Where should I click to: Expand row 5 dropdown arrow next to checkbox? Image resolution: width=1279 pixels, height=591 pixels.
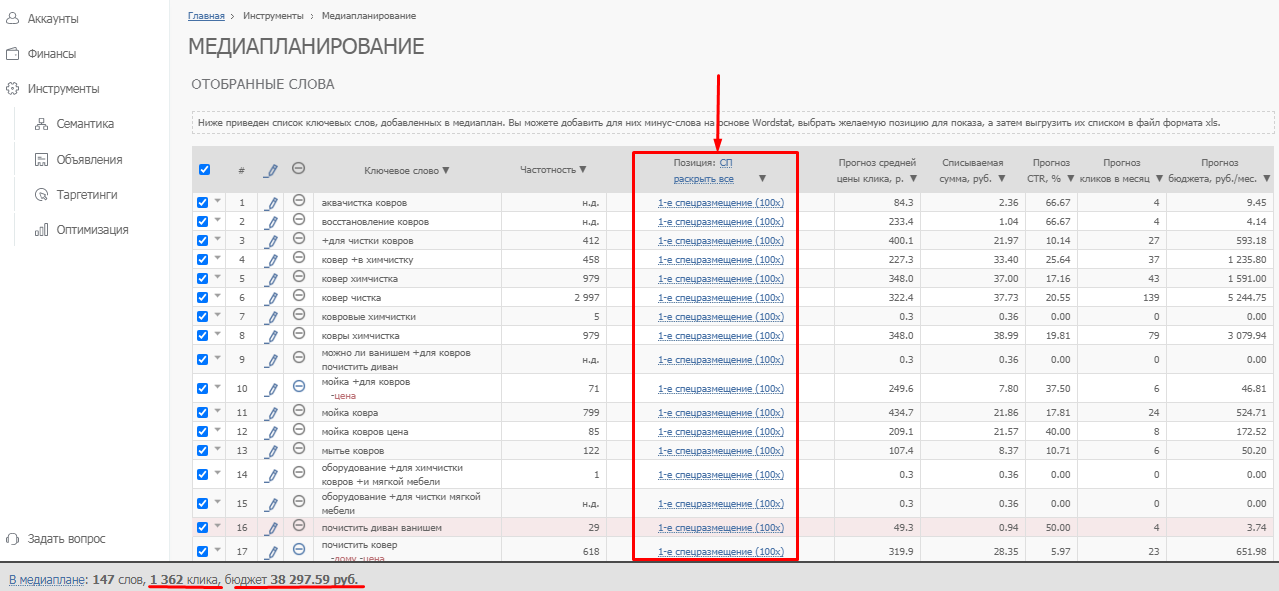tap(217, 278)
